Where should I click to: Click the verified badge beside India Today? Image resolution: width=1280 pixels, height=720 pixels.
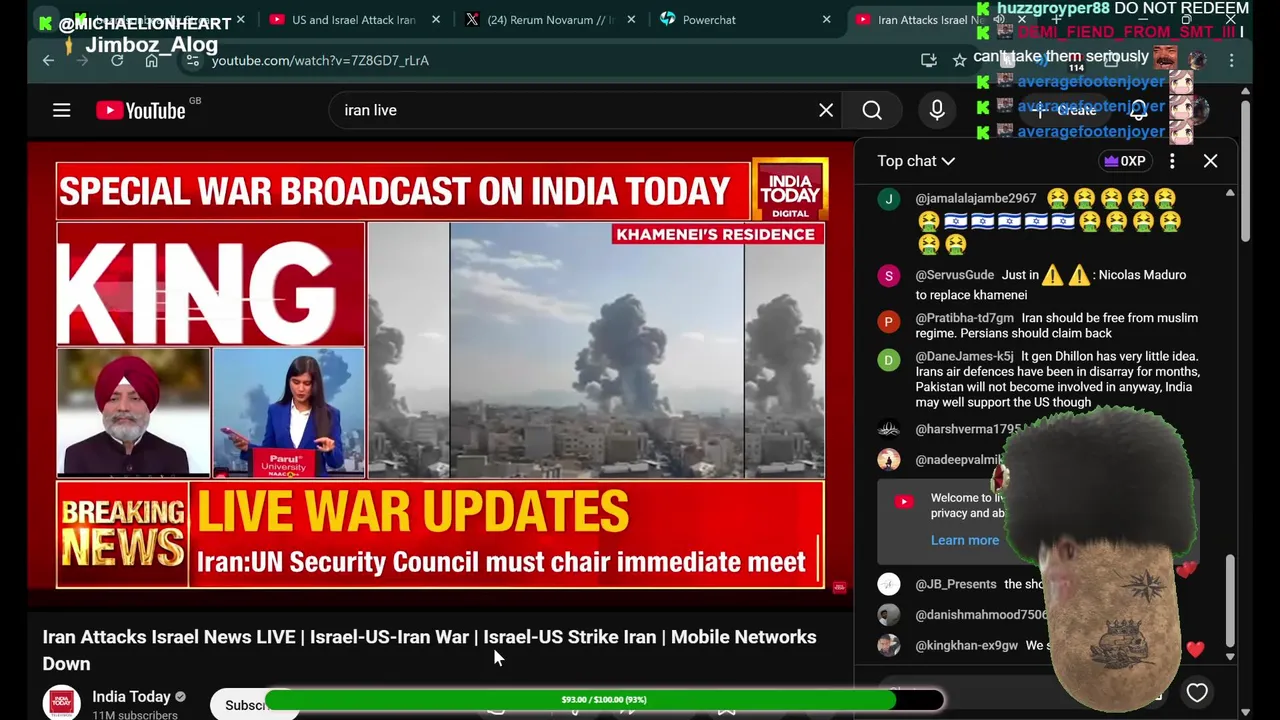click(180, 697)
